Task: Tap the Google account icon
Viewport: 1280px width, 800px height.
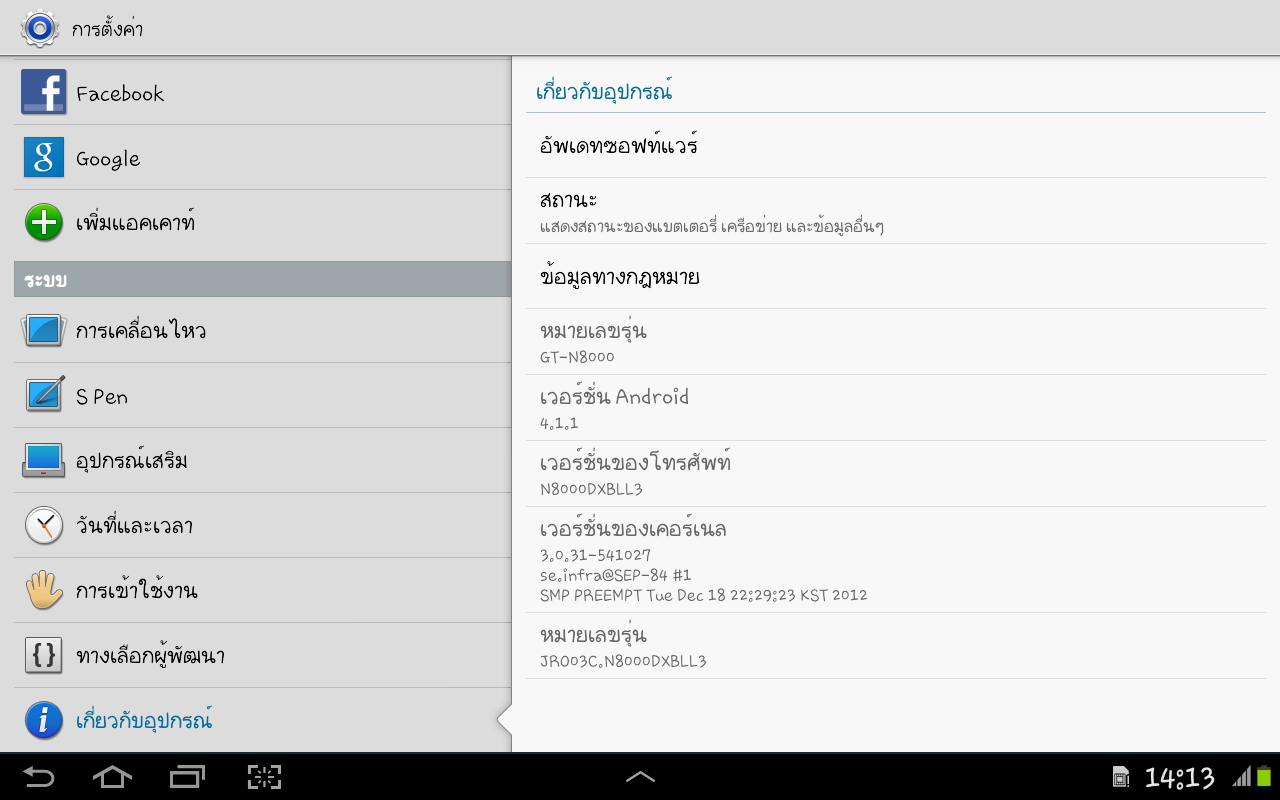Action: [44, 158]
